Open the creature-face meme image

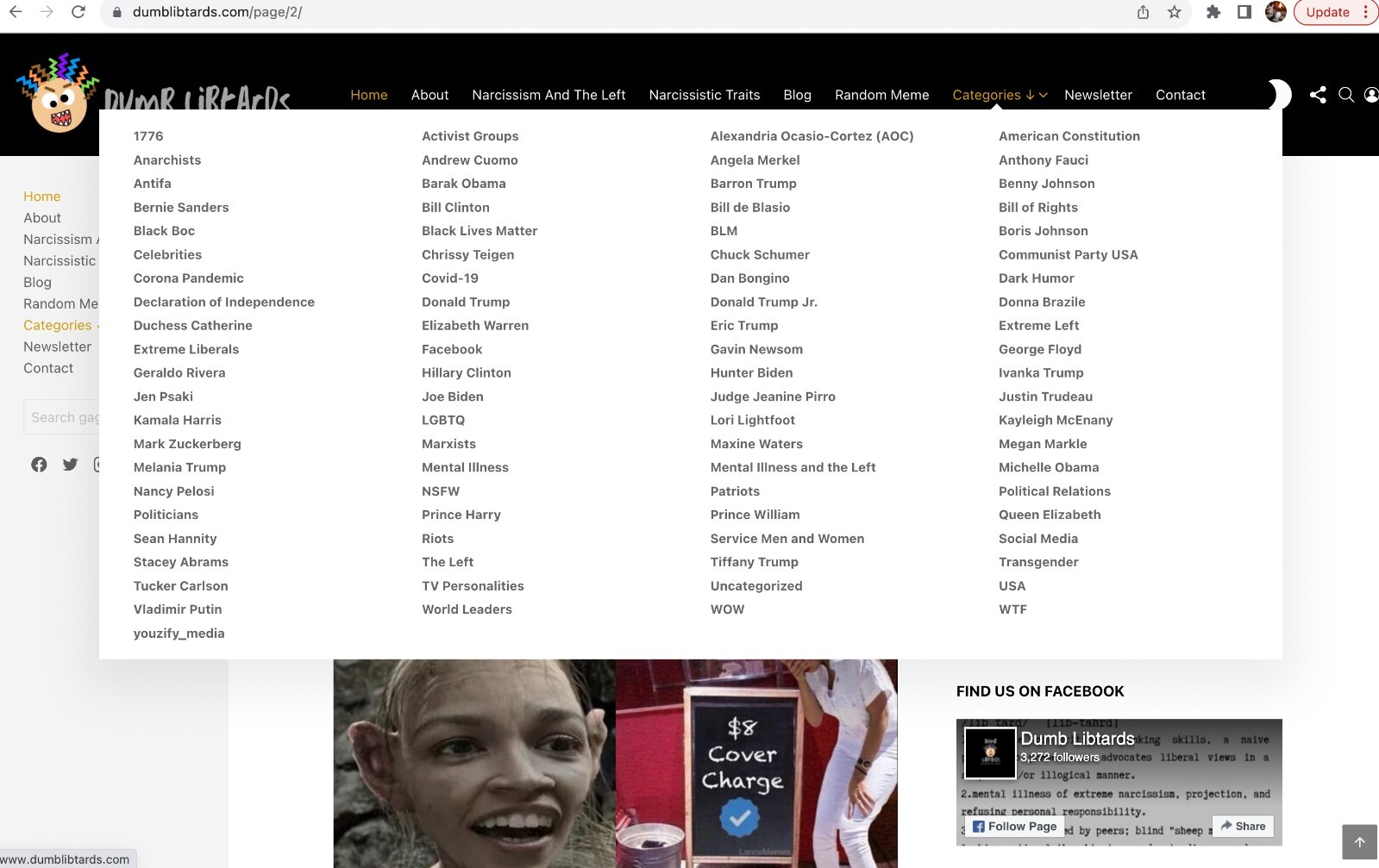(474, 764)
